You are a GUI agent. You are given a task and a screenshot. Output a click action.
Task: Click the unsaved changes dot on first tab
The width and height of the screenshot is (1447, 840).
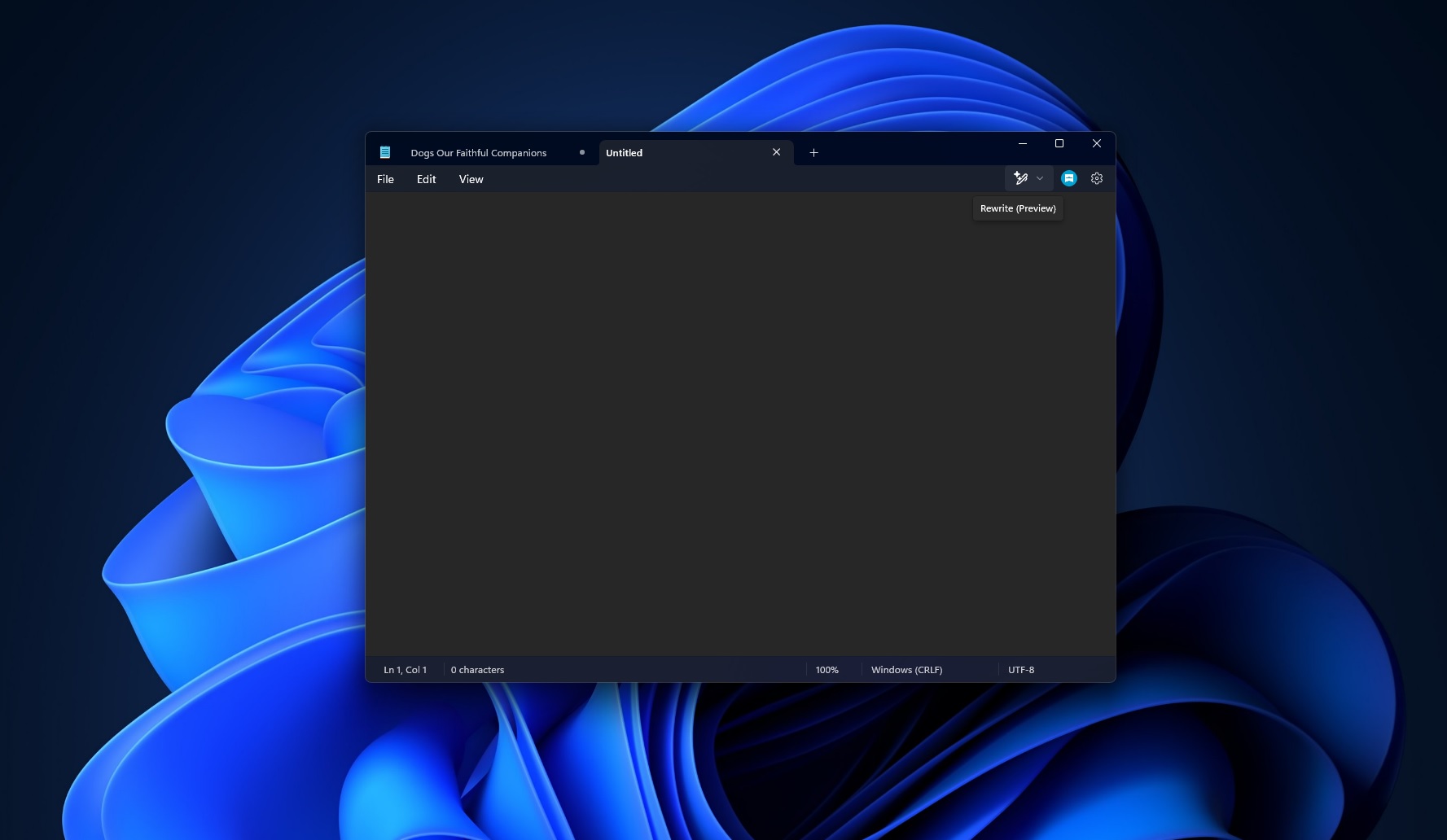(x=582, y=151)
